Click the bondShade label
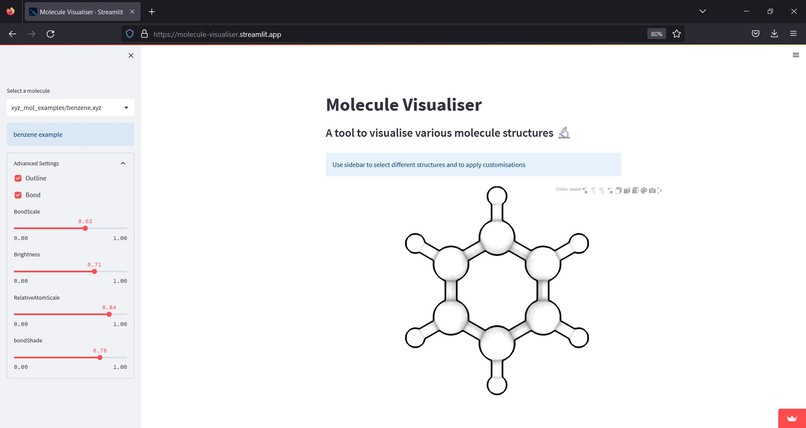Viewport: 806px width, 428px height. (28, 340)
